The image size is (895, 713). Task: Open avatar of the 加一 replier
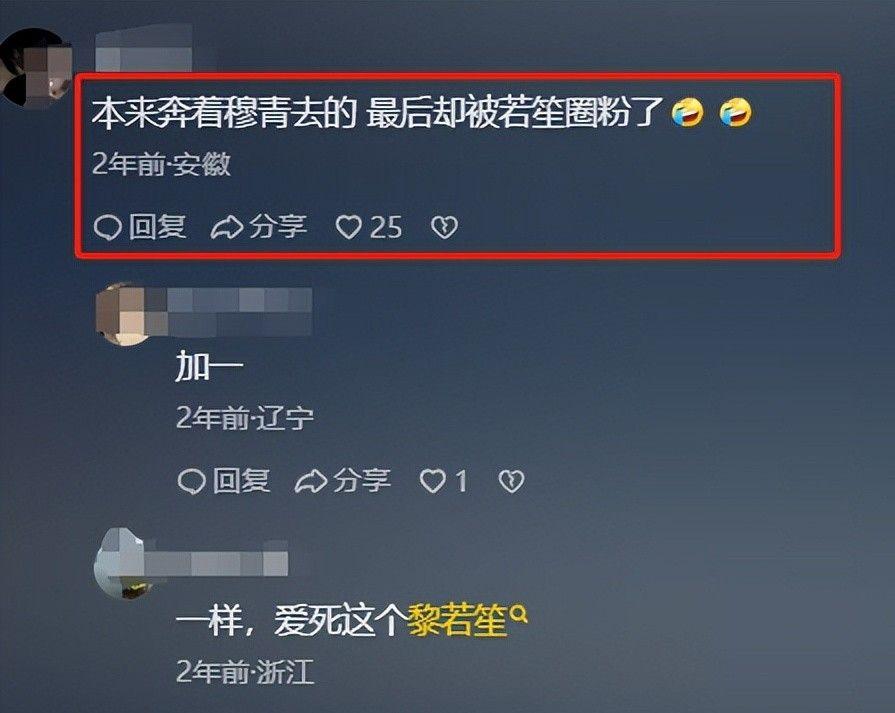click(x=124, y=315)
